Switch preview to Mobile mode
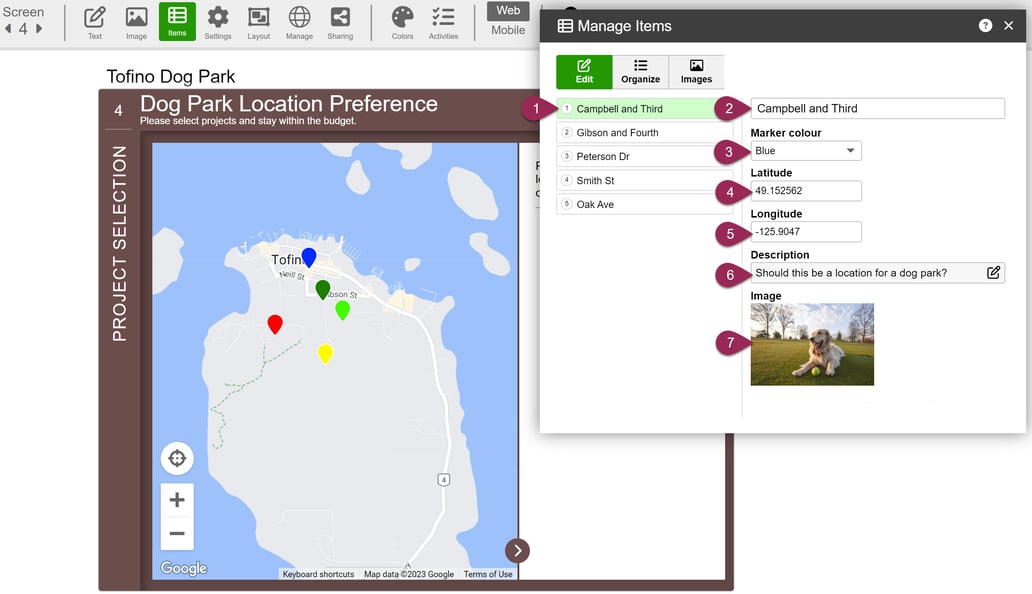Screen dimensions: 1032x594 508,30
